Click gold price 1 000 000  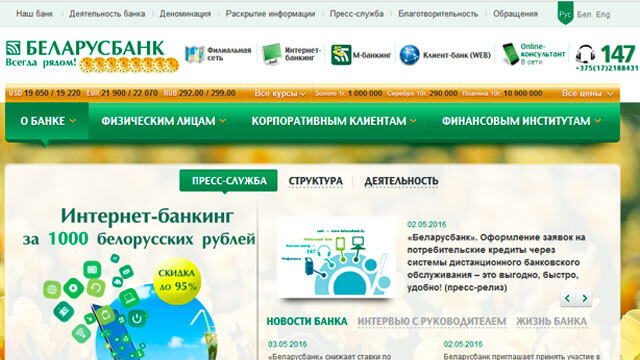pos(365,93)
